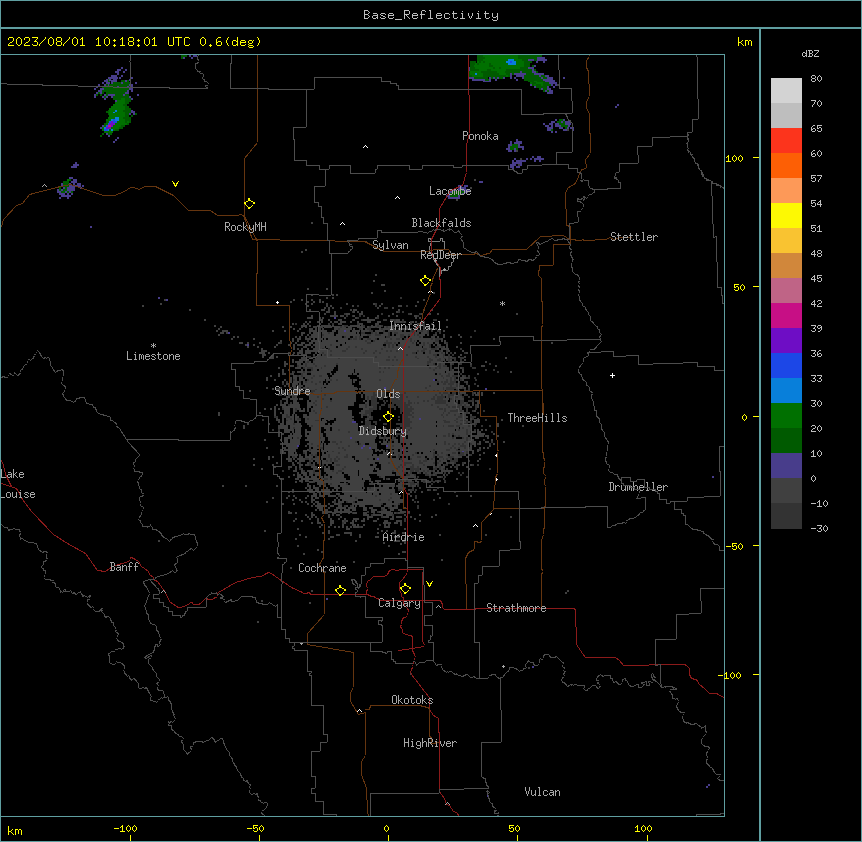862x842 pixels.
Task: Click the Olds label
Action: [388, 394]
